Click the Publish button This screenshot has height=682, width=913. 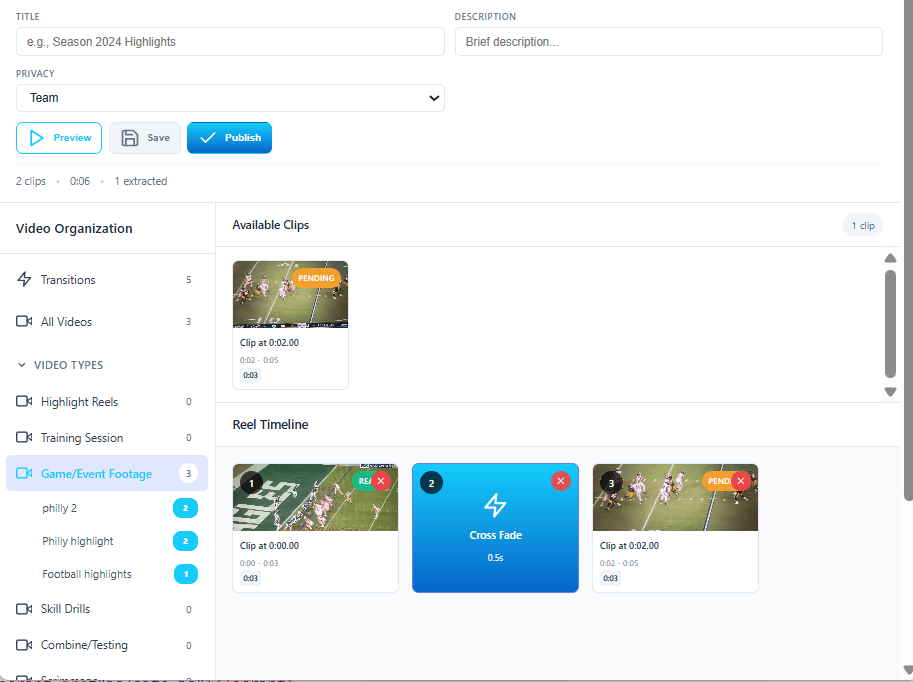pyautogui.click(x=229, y=138)
